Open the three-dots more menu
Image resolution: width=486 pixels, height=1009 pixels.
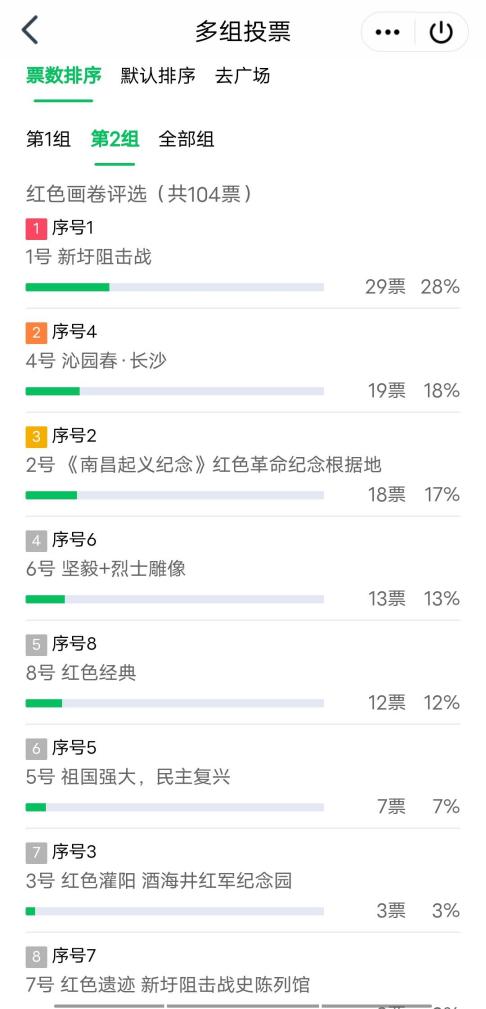pyautogui.click(x=388, y=32)
